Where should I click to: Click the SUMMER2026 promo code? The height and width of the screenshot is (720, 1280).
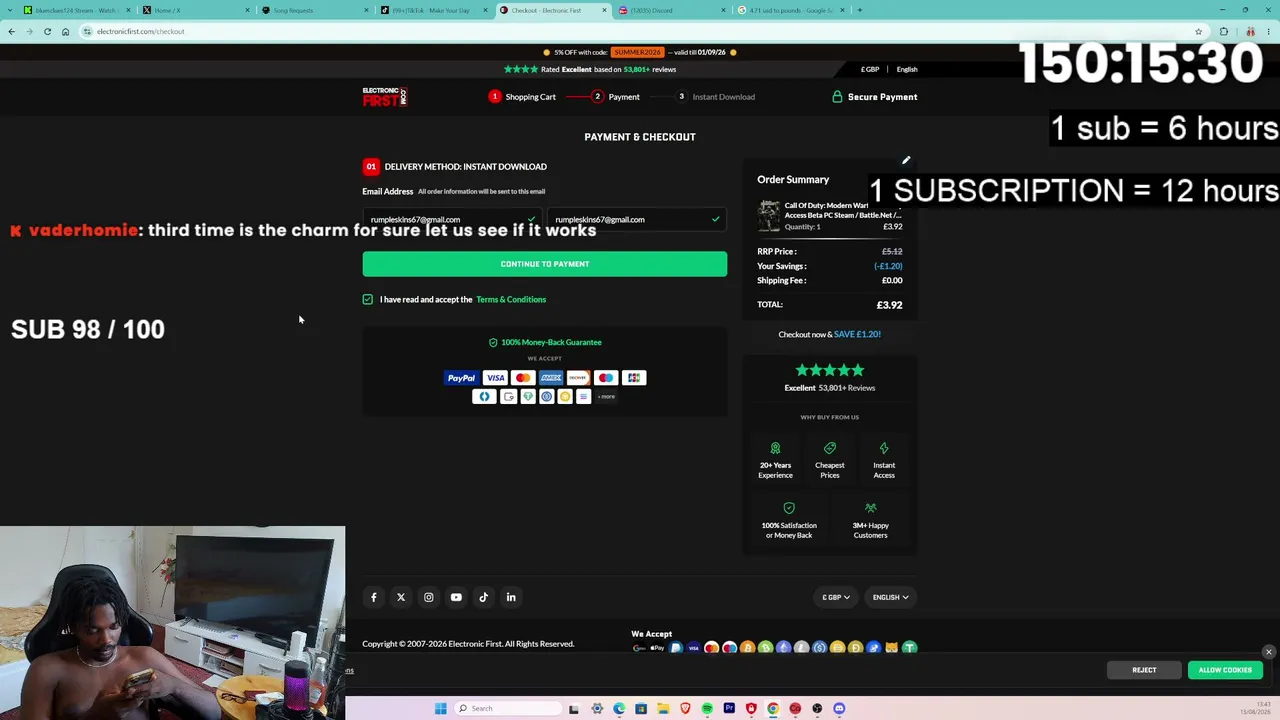coord(638,52)
